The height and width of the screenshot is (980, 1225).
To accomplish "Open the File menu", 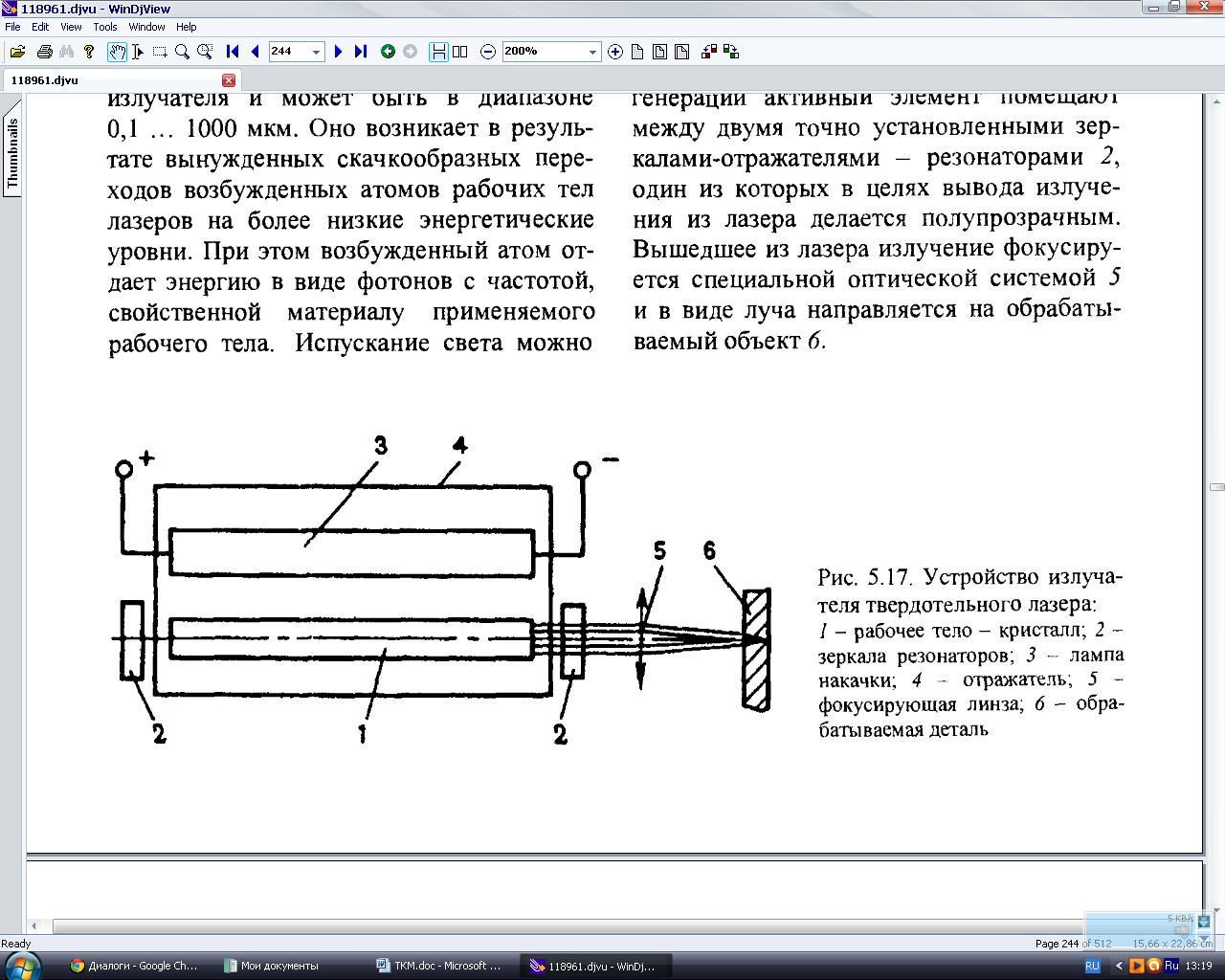I will [12, 27].
